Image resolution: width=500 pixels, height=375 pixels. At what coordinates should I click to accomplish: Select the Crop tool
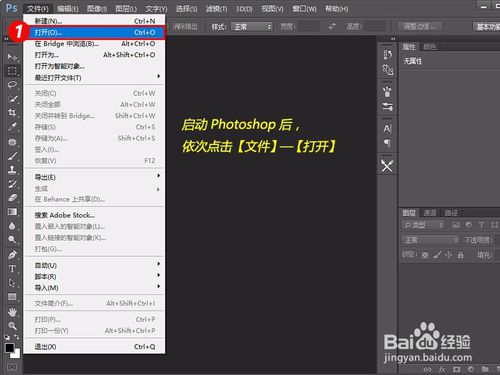[12, 112]
